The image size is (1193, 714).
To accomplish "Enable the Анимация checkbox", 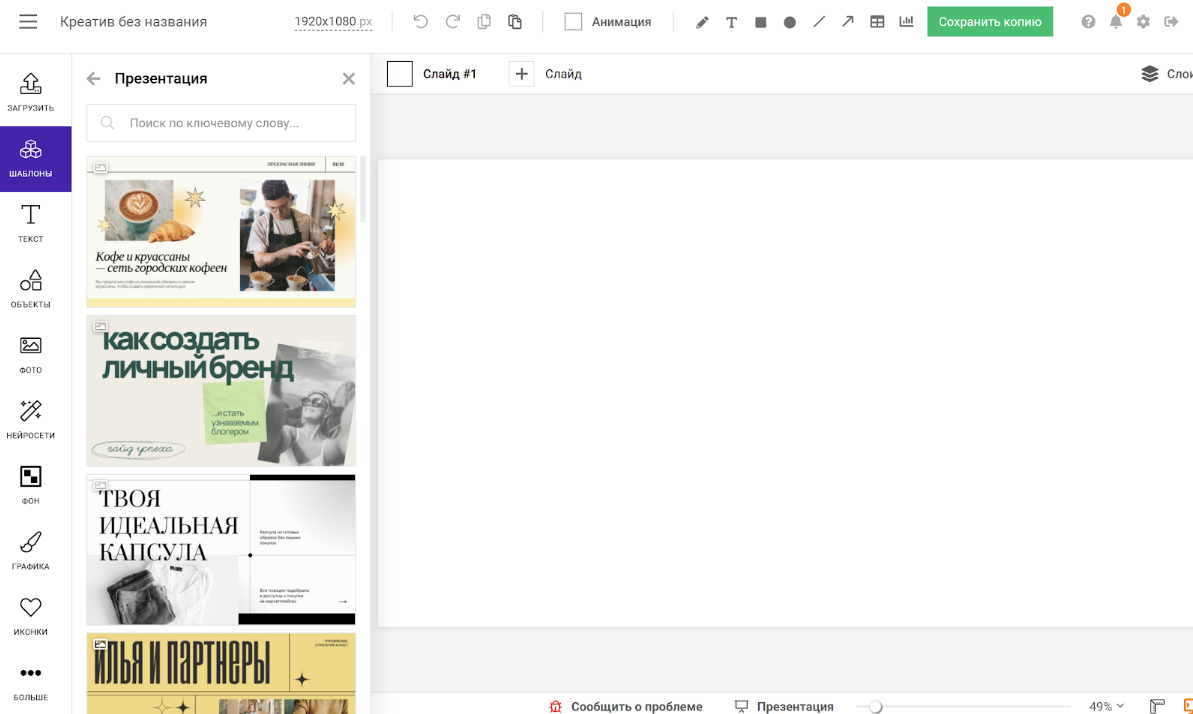I will pyautogui.click(x=573, y=22).
